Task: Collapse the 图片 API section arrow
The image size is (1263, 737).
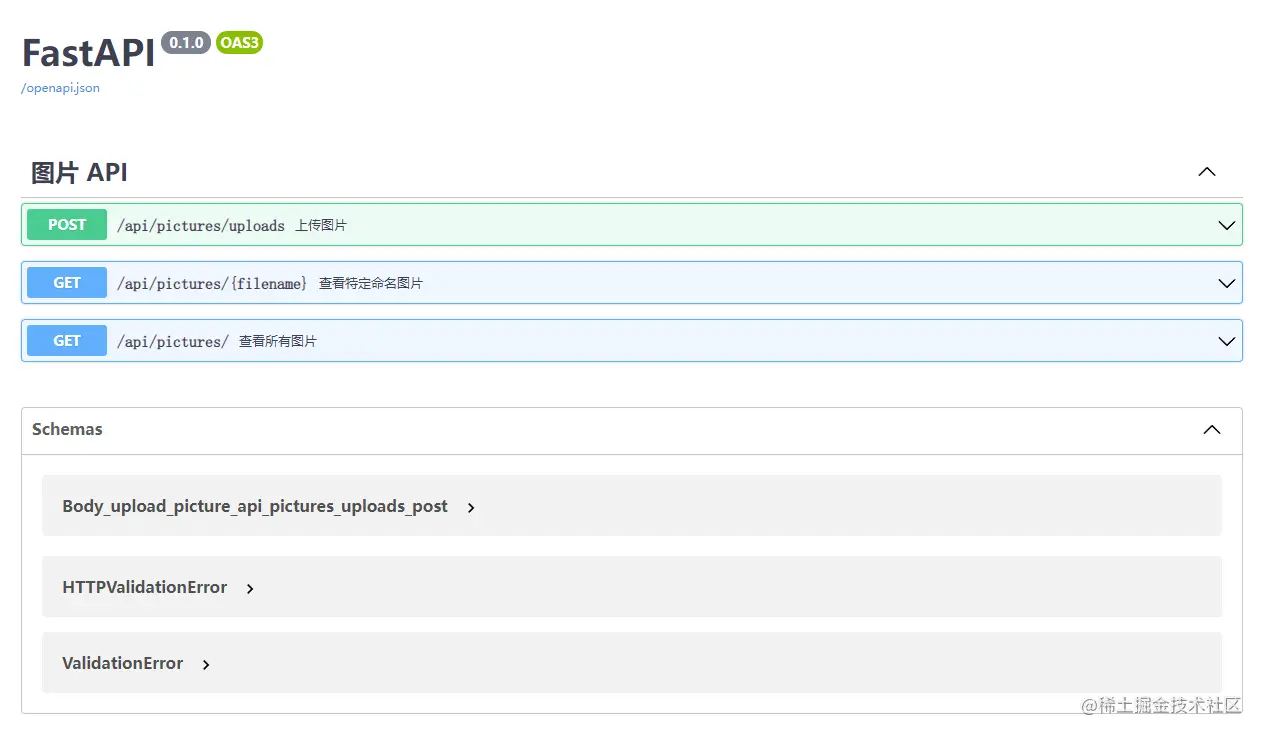Action: tap(1207, 172)
